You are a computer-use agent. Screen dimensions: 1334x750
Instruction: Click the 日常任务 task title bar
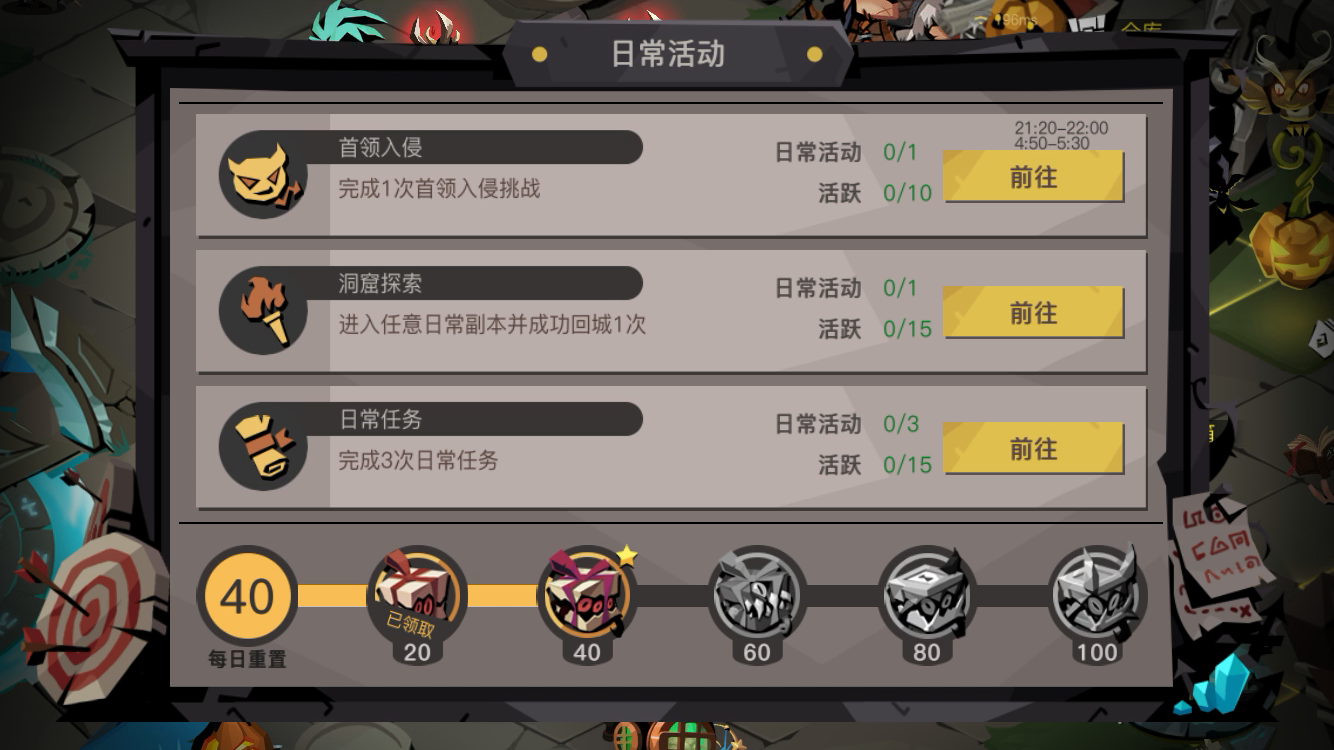tap(486, 419)
